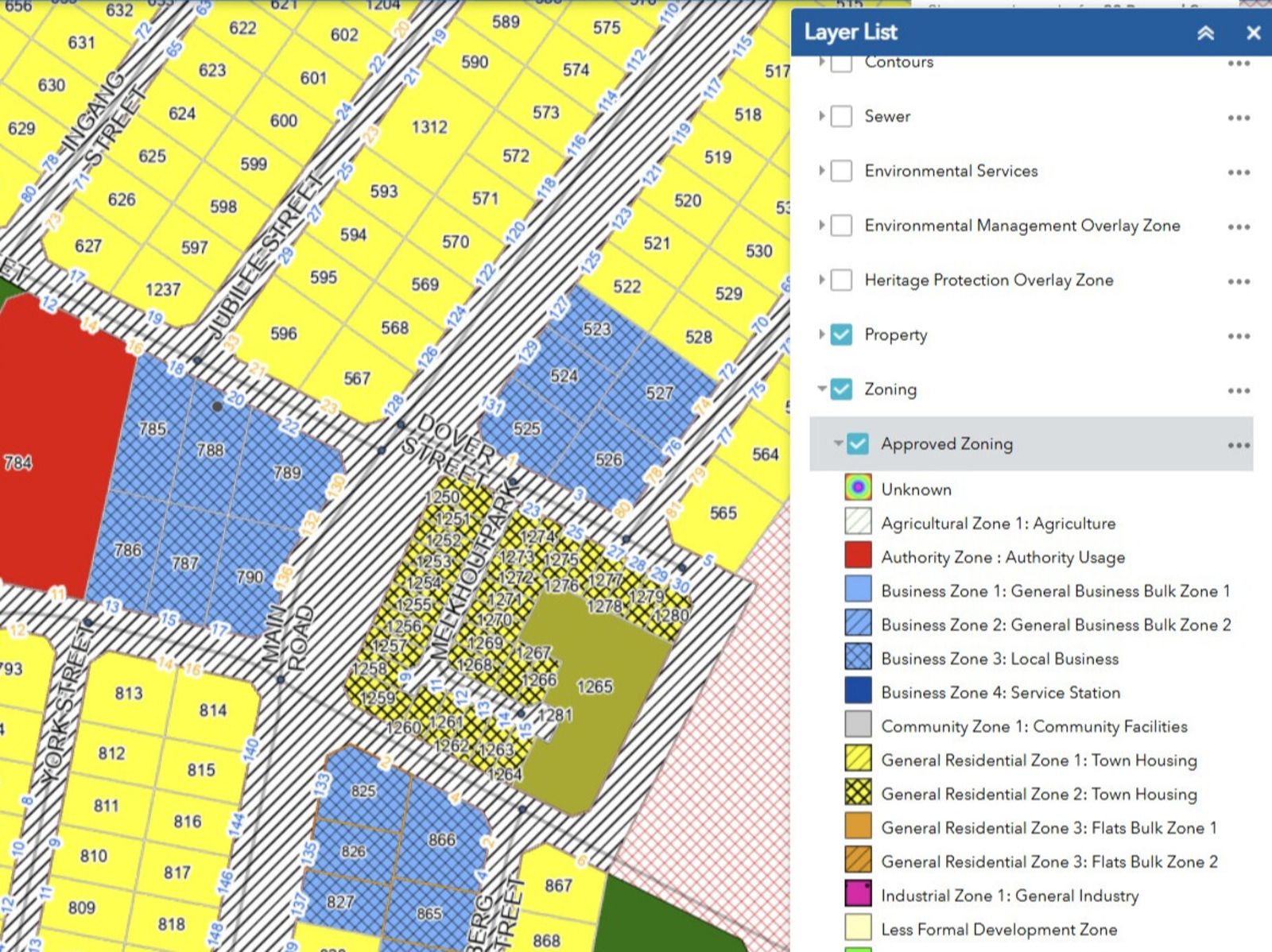Enable the Sewer layer checkbox
1272x952 pixels.
pos(841,117)
